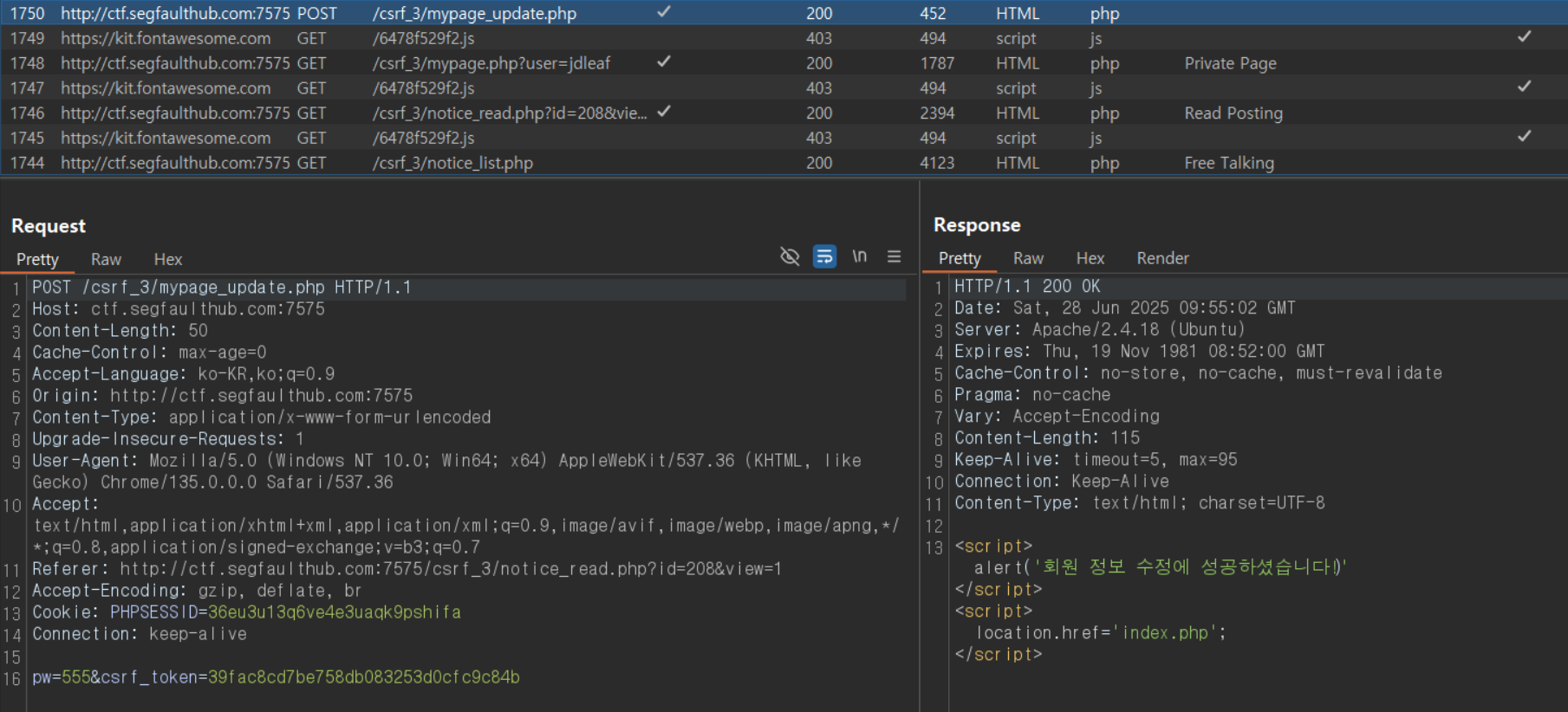Click the Response panel heading
This screenshot has width=1568, height=712.
pyautogui.click(x=977, y=225)
